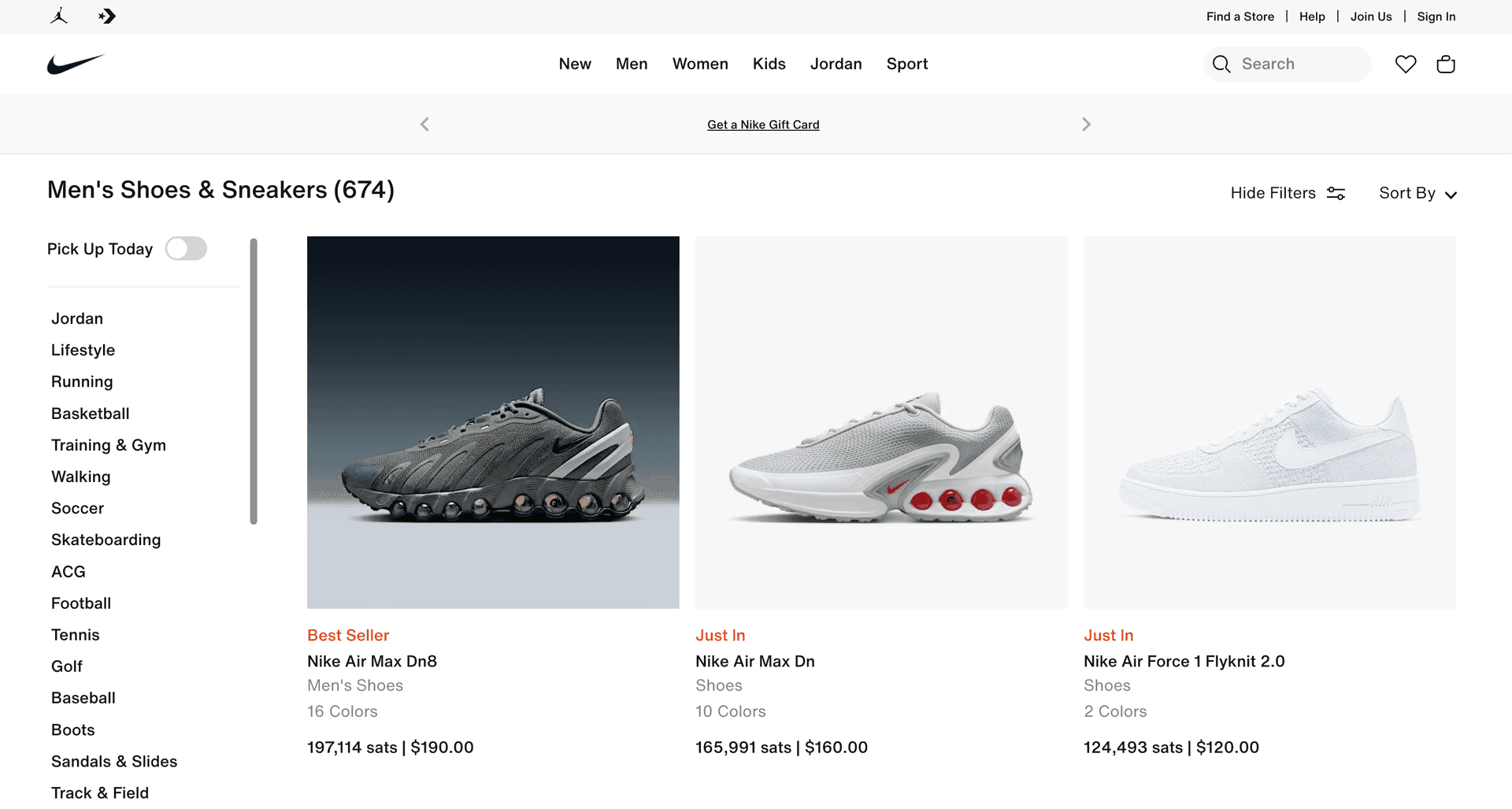Open favorites via the heart icon

pos(1406,64)
